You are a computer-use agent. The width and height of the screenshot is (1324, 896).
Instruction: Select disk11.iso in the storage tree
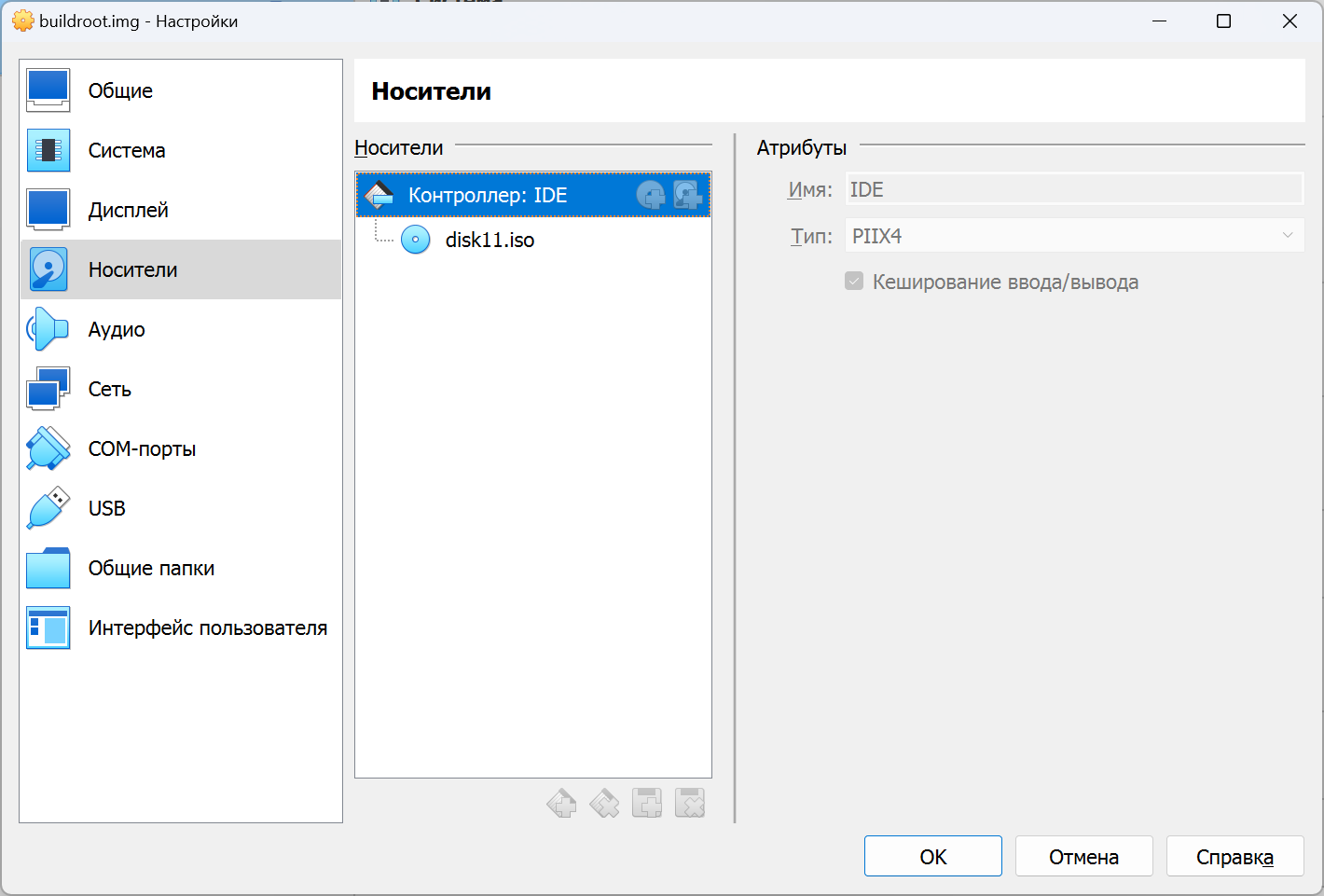[490, 240]
